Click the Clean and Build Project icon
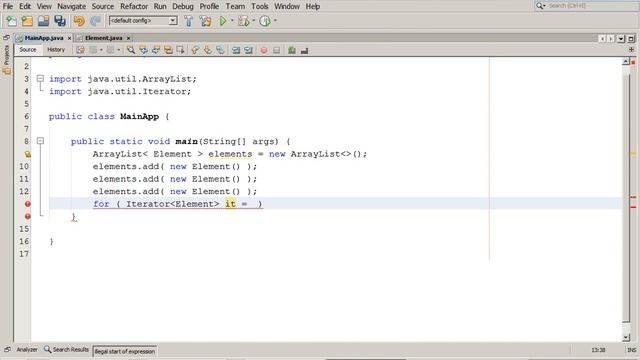The height and width of the screenshot is (360, 640). 206,21
